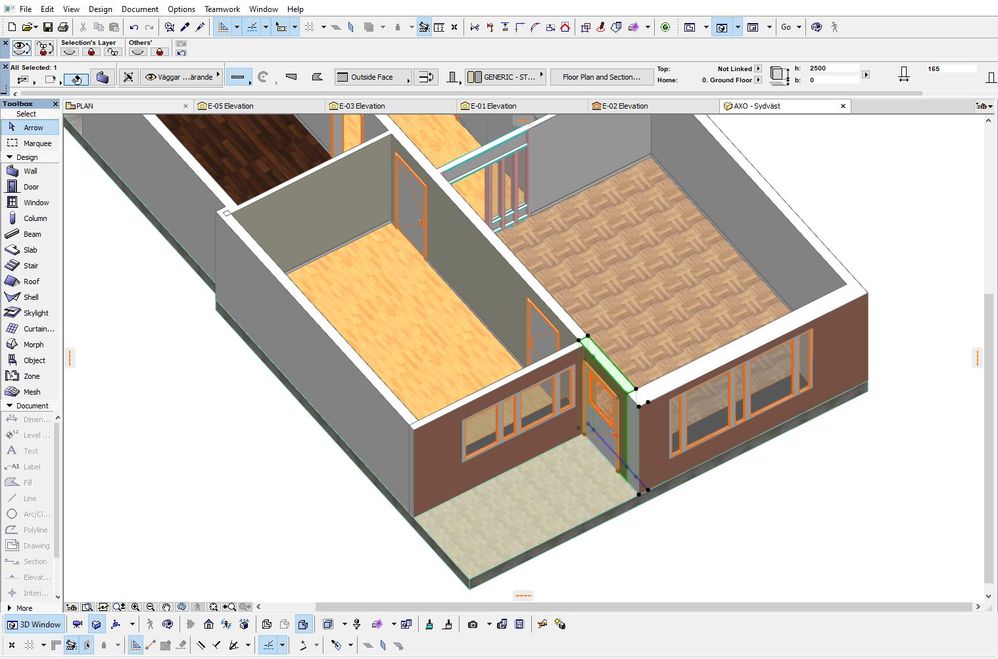998x659 pixels.
Task: Toggle the Selection's Layer visibility eye icon
Action: click(70, 51)
